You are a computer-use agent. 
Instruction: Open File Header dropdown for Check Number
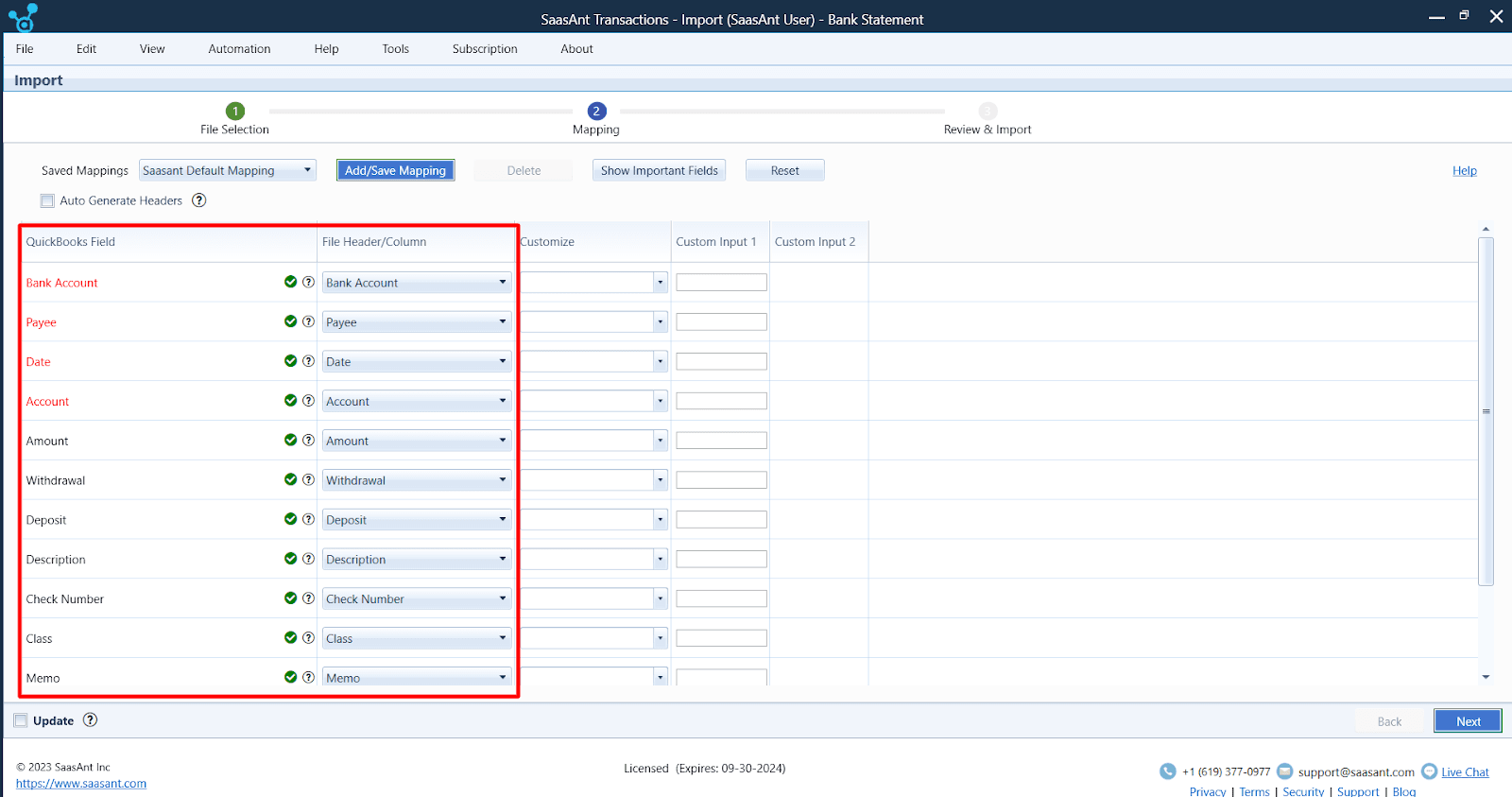pos(417,599)
